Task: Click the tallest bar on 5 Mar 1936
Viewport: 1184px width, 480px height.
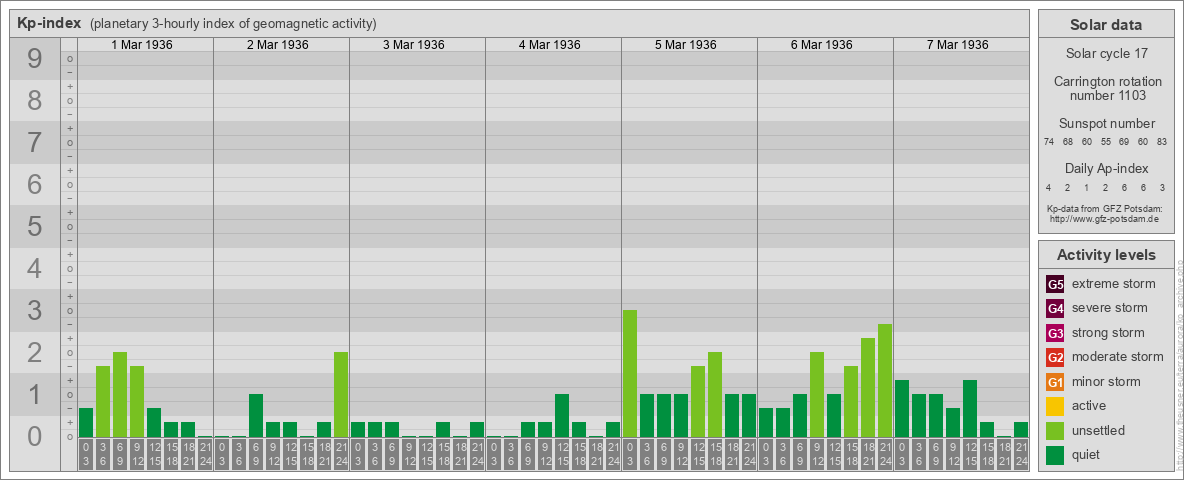Action: click(630, 373)
